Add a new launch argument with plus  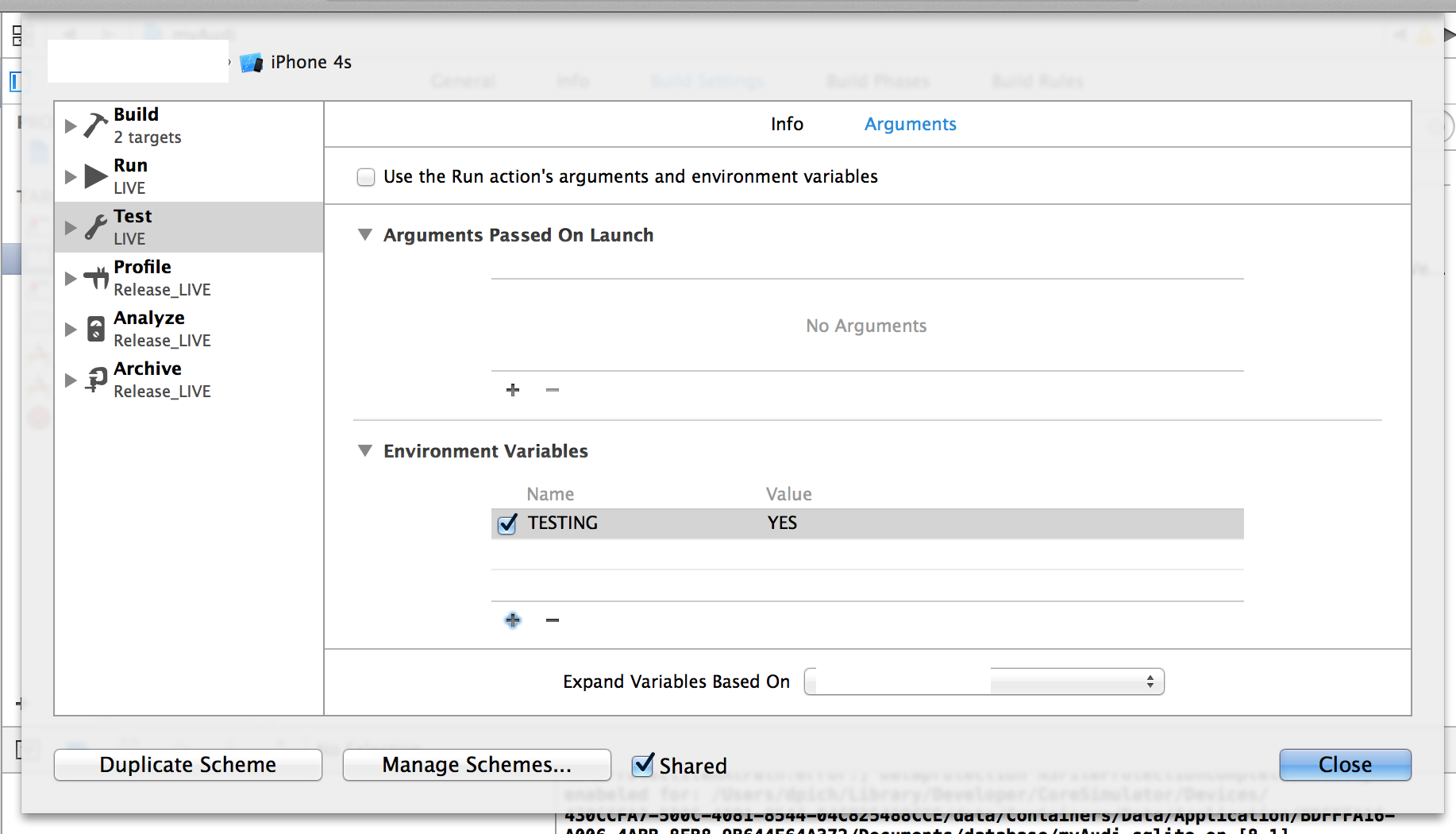[513, 390]
